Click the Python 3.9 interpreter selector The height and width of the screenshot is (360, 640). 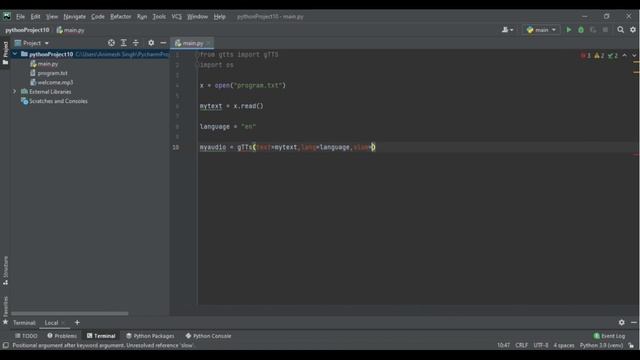coord(601,345)
